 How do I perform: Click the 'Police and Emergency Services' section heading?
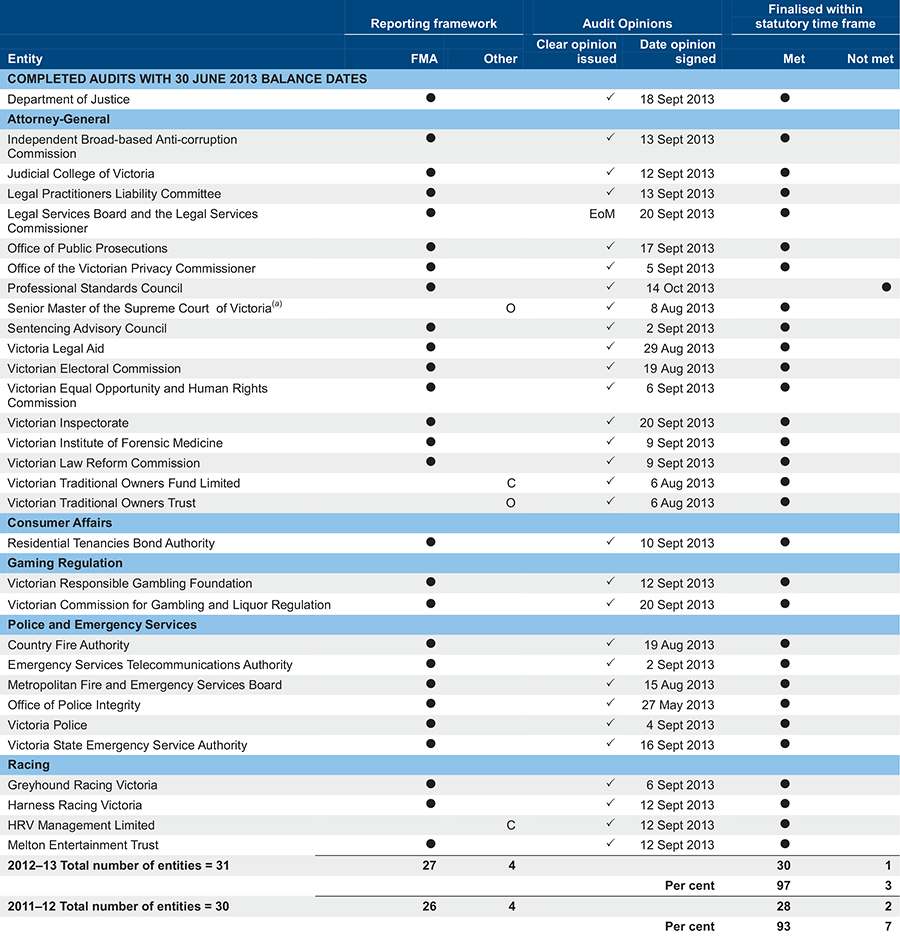coord(102,625)
